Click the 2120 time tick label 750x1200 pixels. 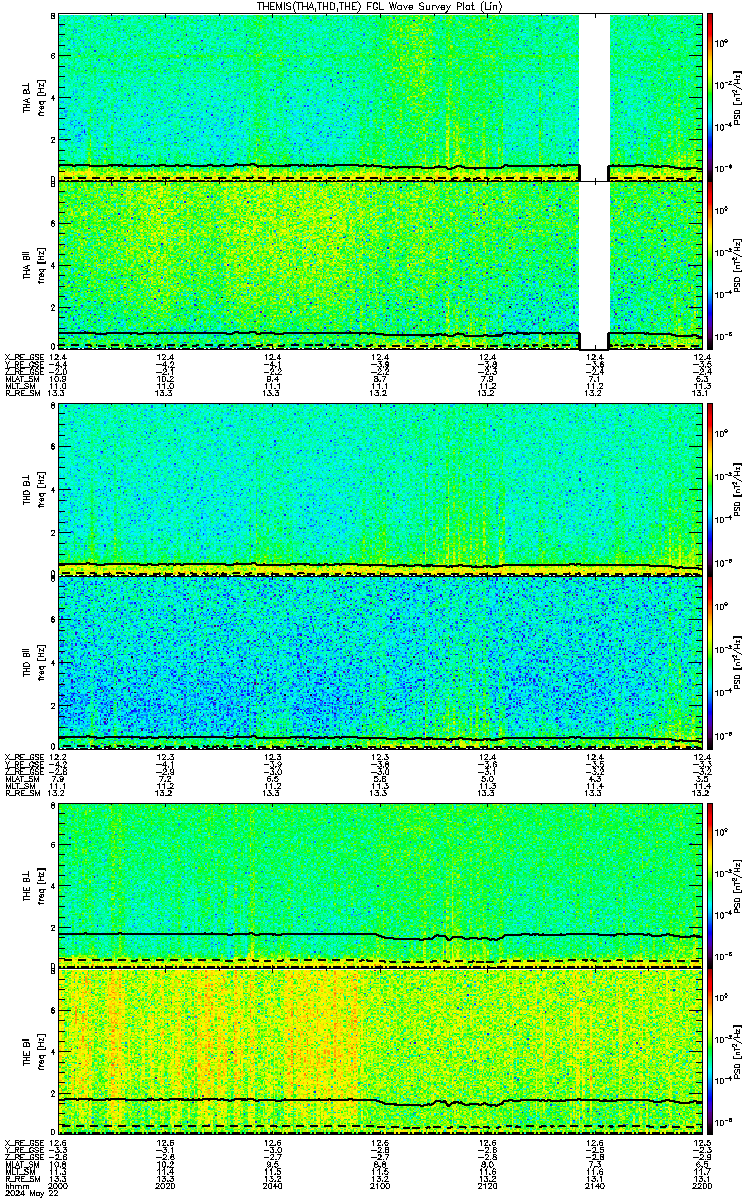[x=487, y=1186]
